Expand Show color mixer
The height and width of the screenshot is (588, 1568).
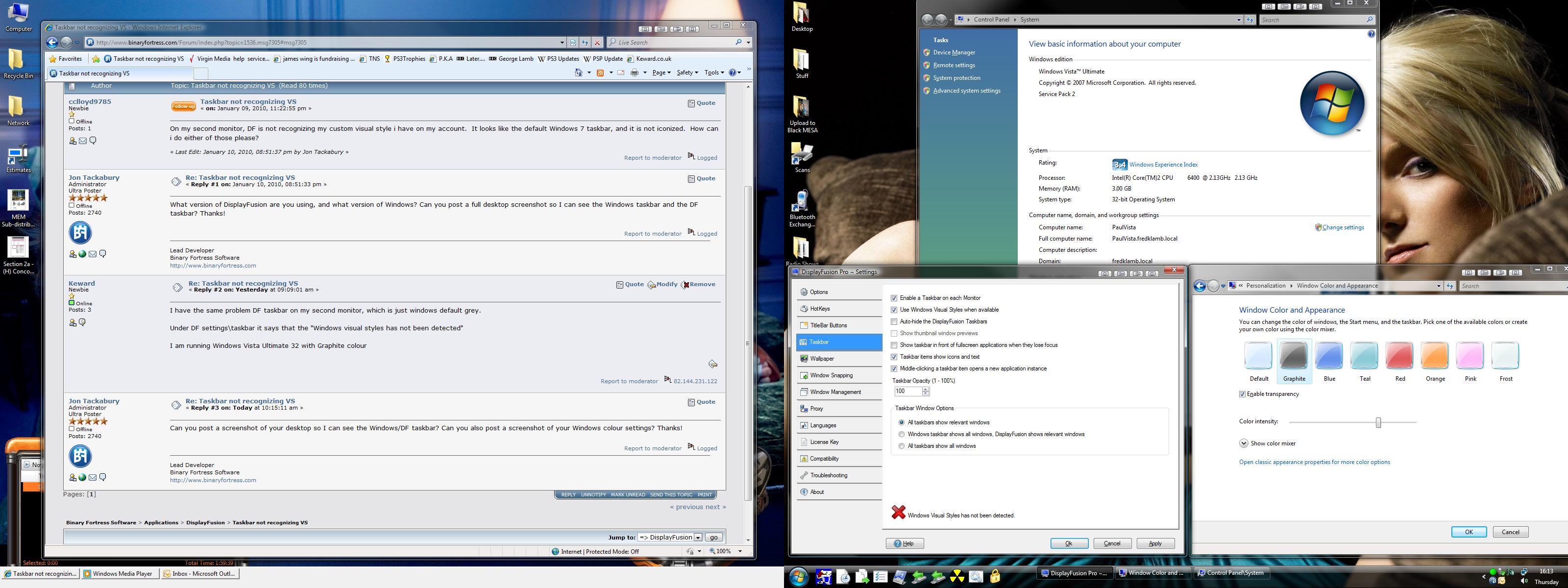pos(1244,443)
